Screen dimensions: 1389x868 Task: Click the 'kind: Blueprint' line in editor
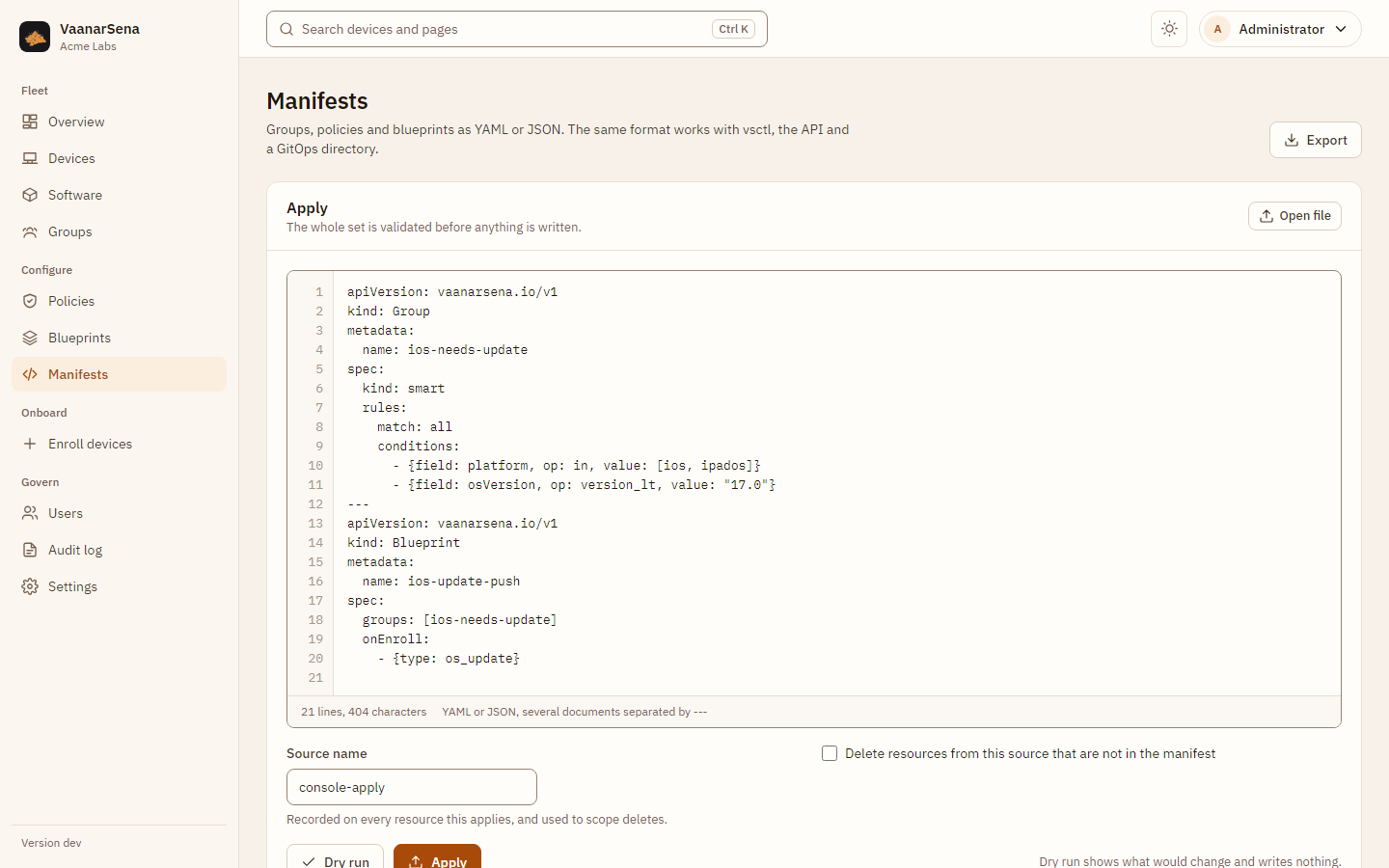(404, 542)
